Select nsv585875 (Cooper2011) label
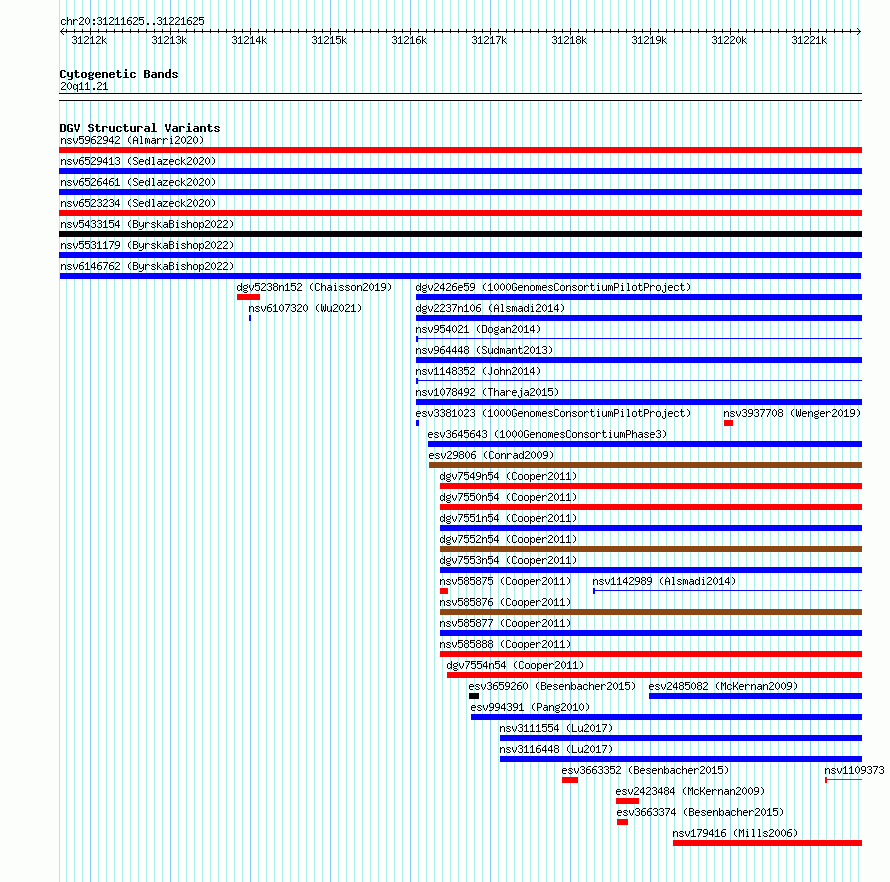This screenshot has height=882, width=890. point(506,581)
